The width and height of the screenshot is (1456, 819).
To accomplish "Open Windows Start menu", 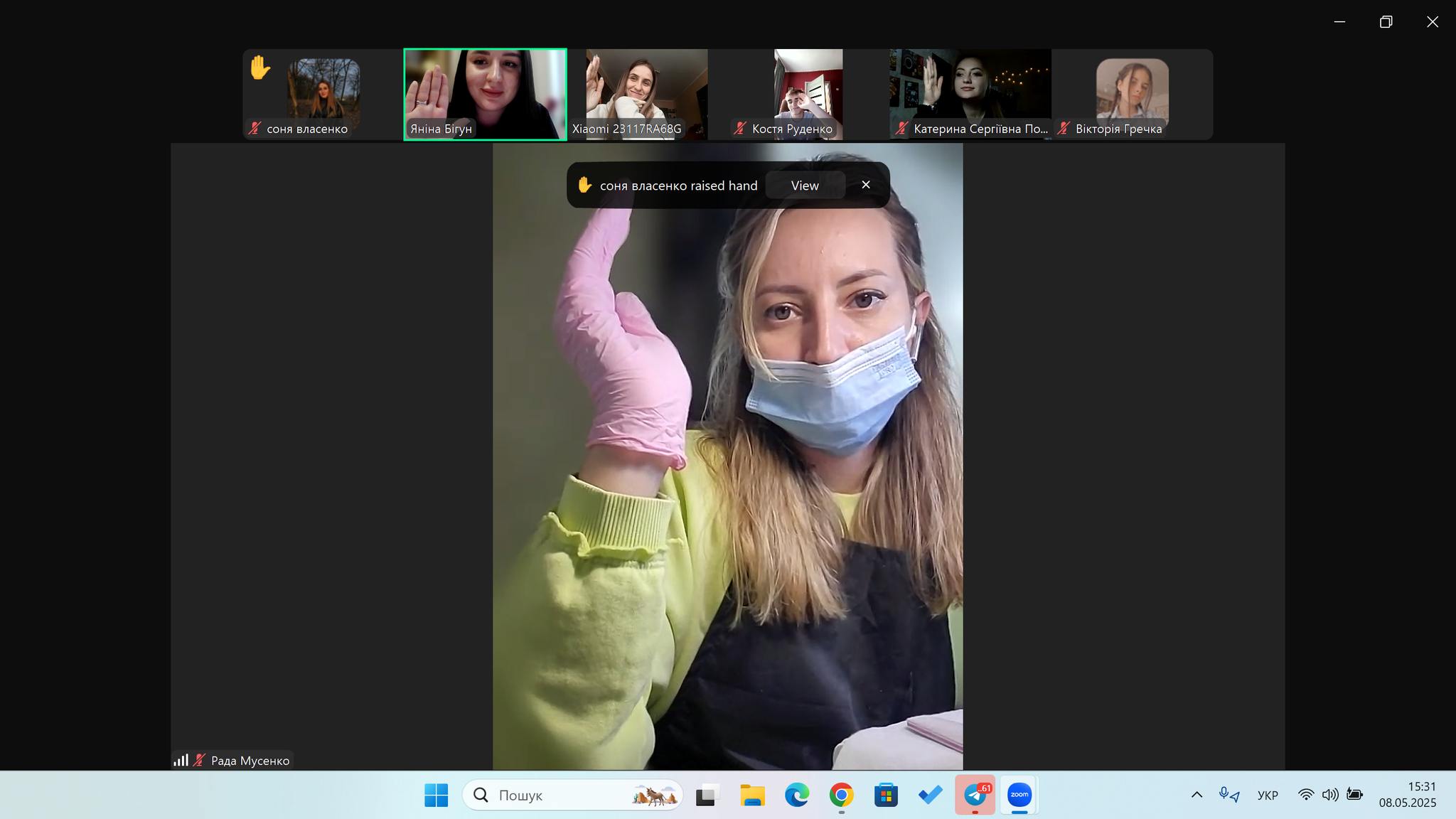I will tap(436, 795).
